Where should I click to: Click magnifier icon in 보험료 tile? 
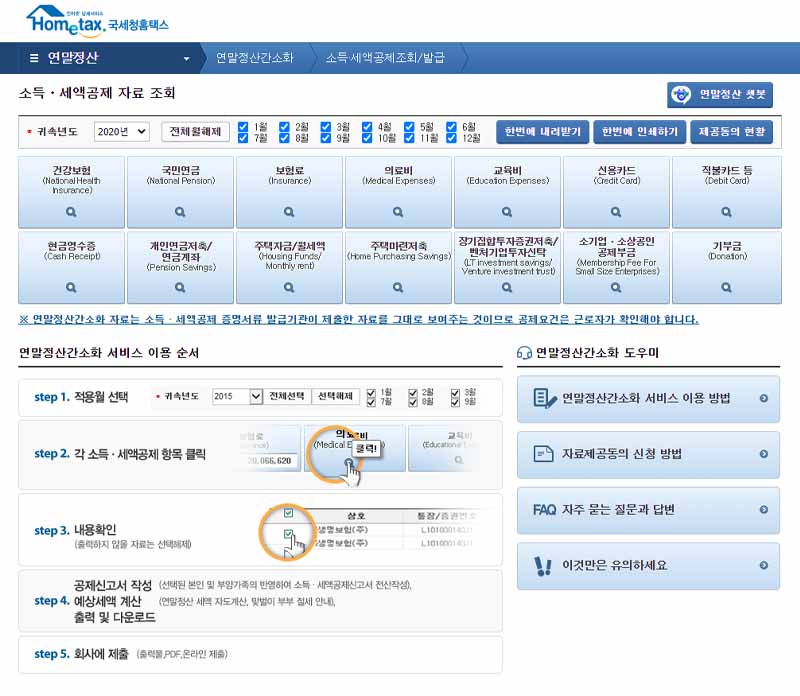(289, 212)
